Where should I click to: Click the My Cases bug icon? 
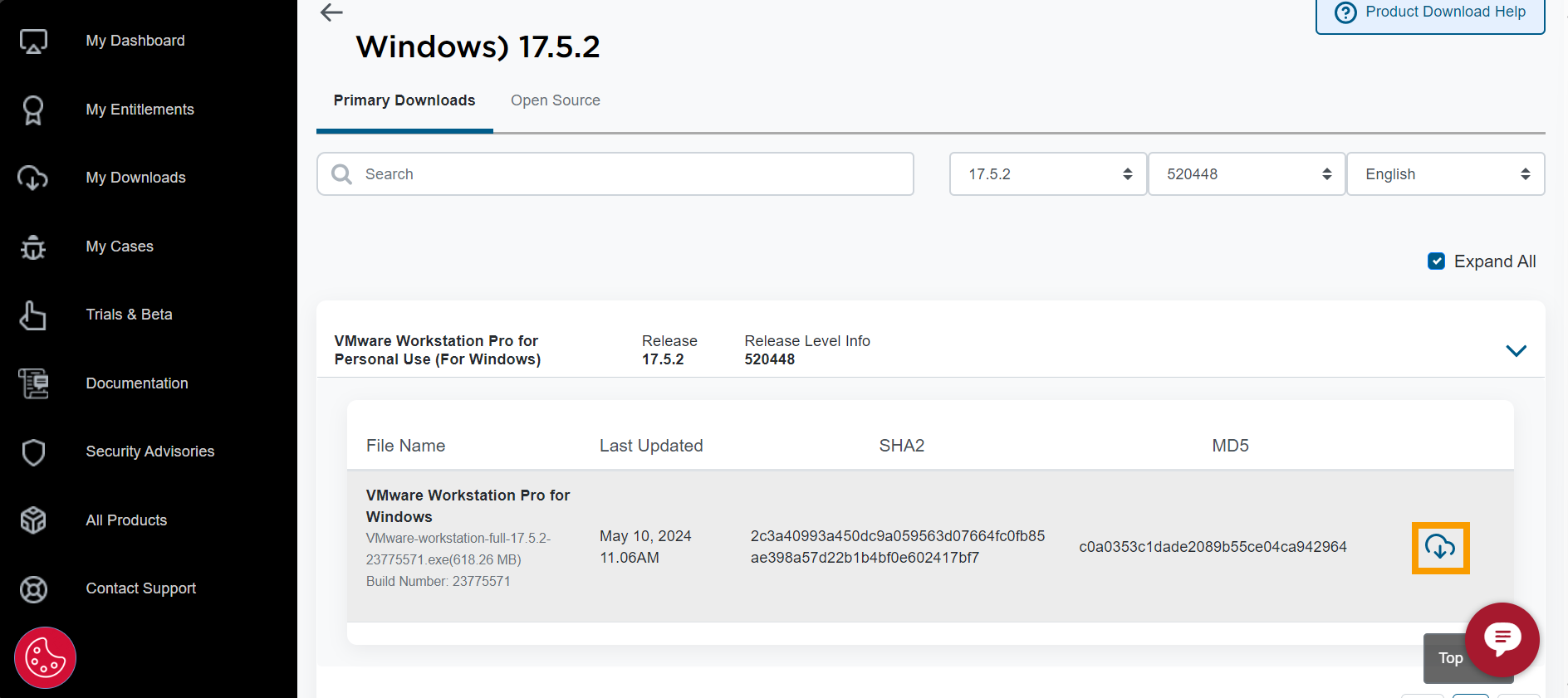[33, 246]
